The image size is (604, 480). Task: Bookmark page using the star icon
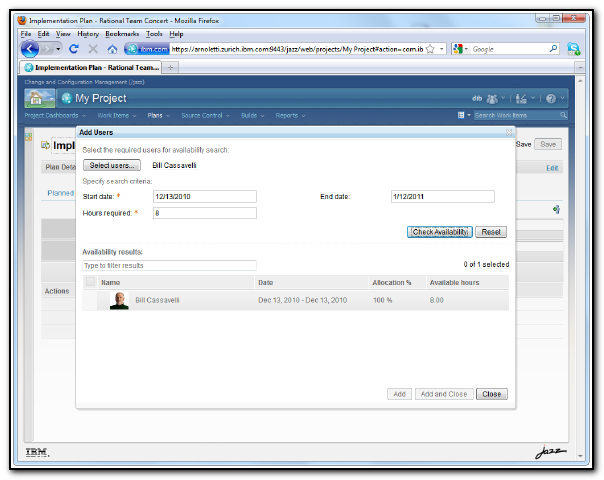430,49
